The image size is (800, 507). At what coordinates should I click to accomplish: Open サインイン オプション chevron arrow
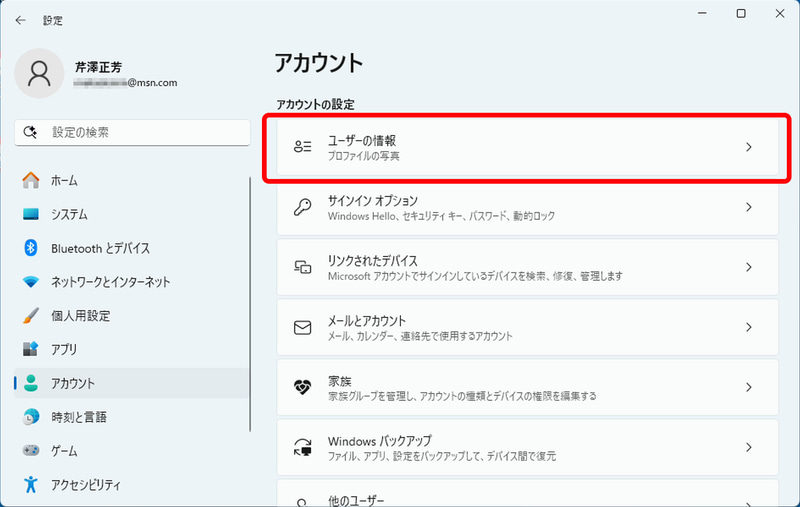click(x=748, y=207)
